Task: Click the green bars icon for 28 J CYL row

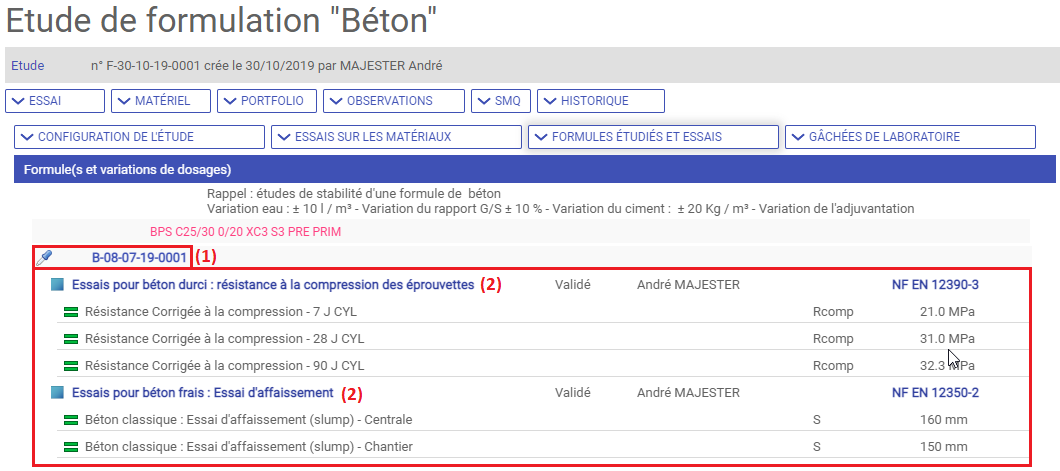Action: [71, 339]
